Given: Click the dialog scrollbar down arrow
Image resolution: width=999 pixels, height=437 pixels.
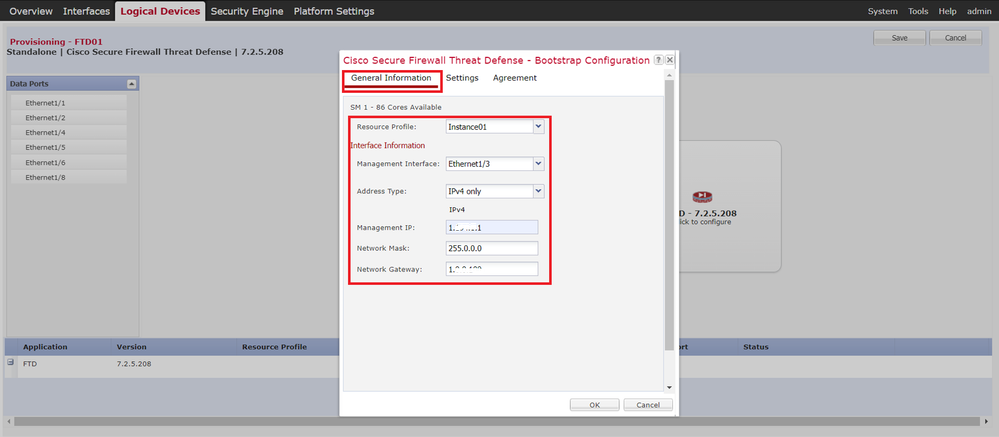Looking at the screenshot, I should [669, 387].
